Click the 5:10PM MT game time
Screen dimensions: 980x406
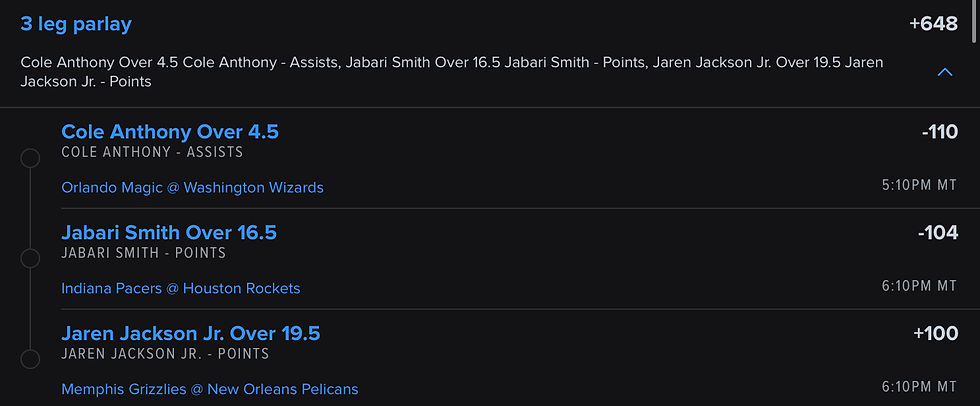919,186
